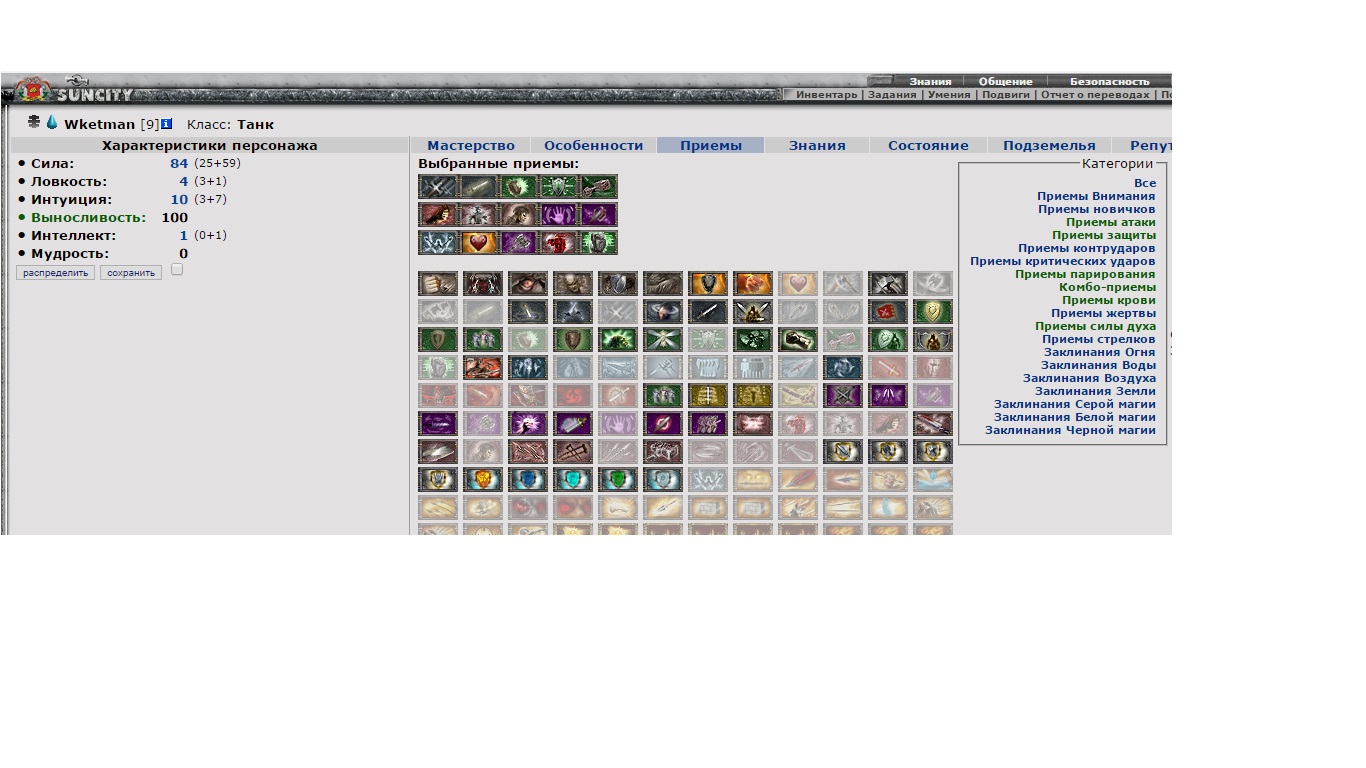Open Умения in the top bar
Screen dimensions: 1366x768
(x=949, y=95)
